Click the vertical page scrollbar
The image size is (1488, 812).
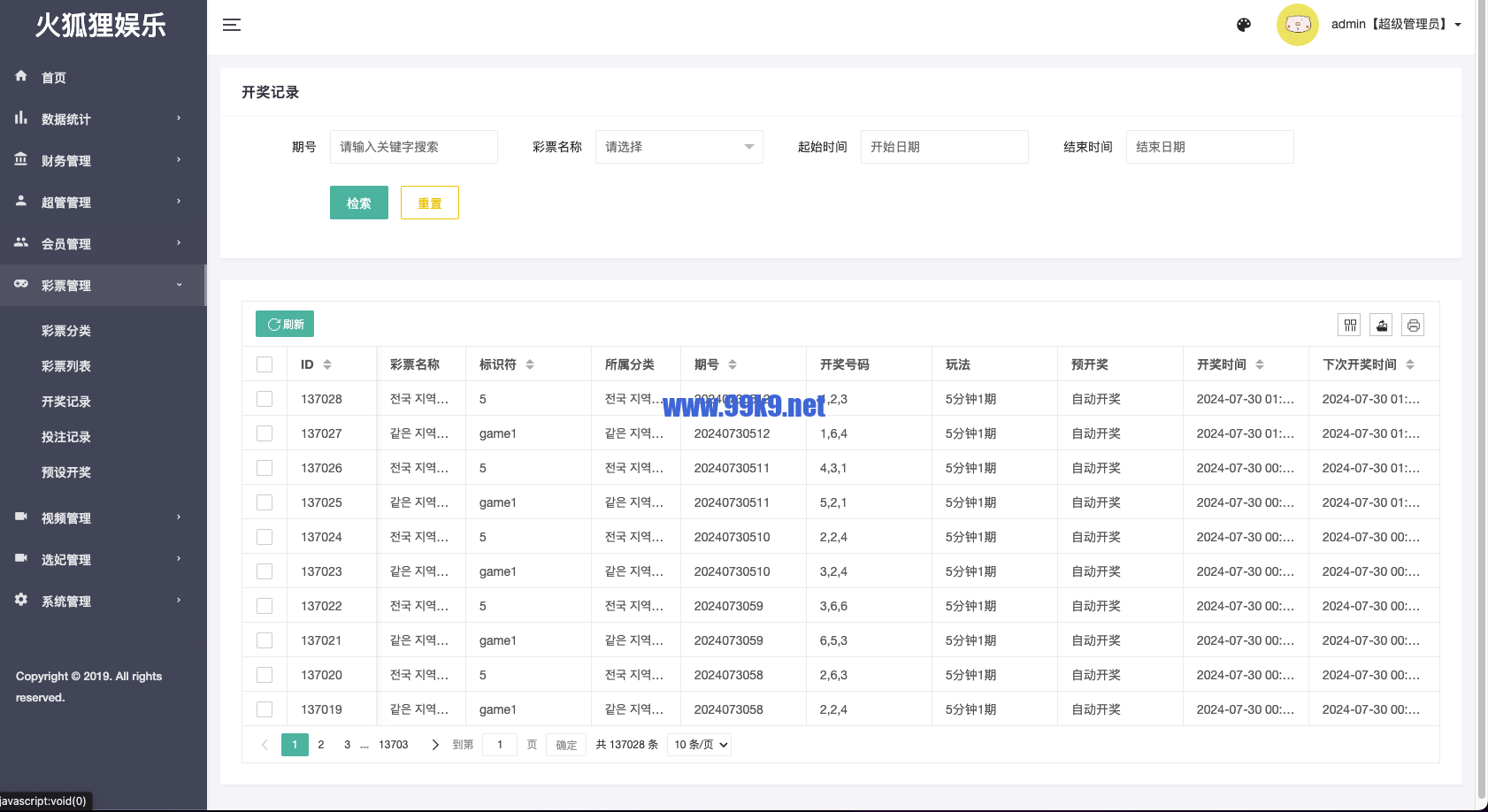tap(1482, 398)
